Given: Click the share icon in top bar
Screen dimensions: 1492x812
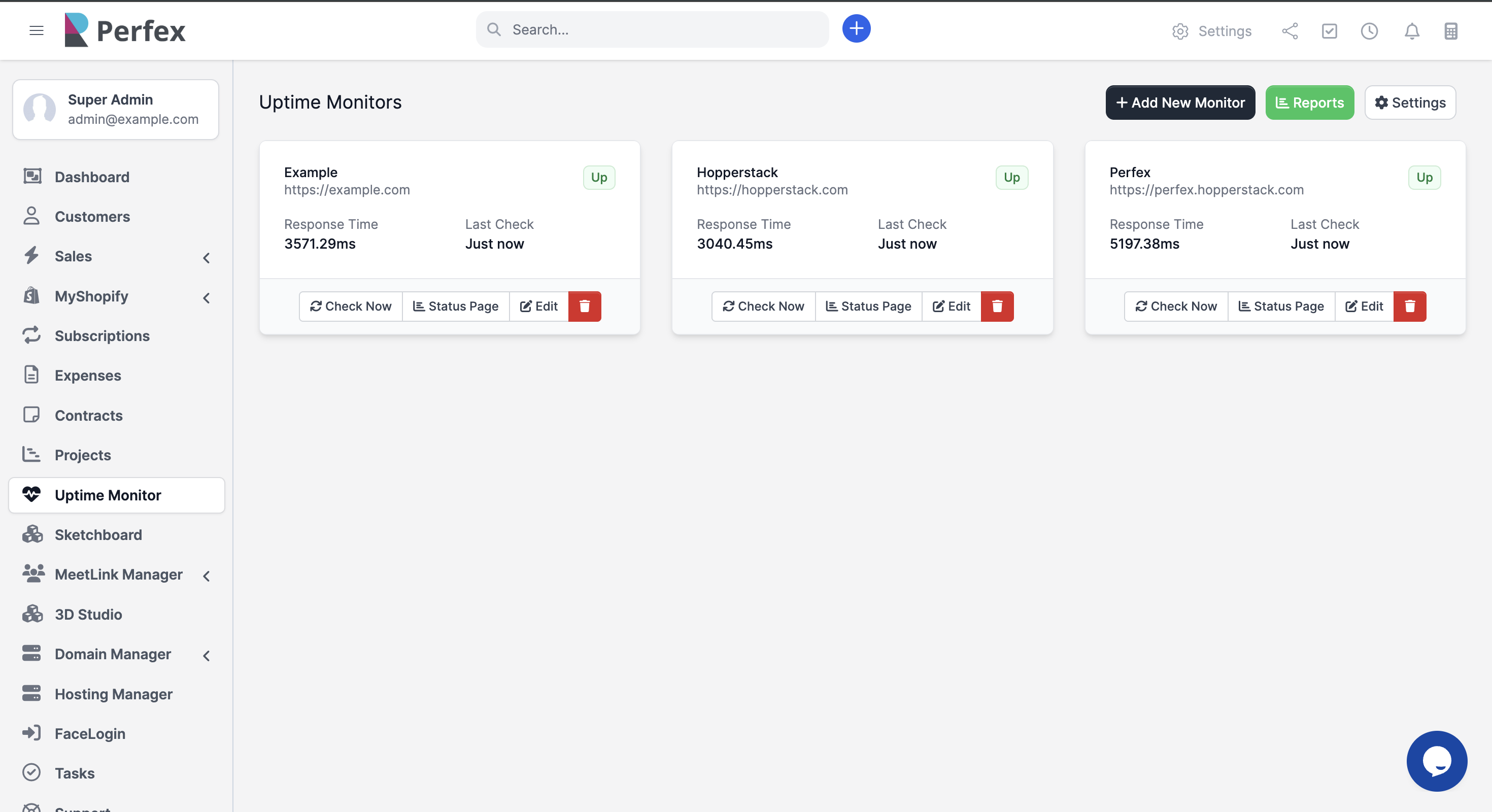Looking at the screenshot, I should (1290, 31).
